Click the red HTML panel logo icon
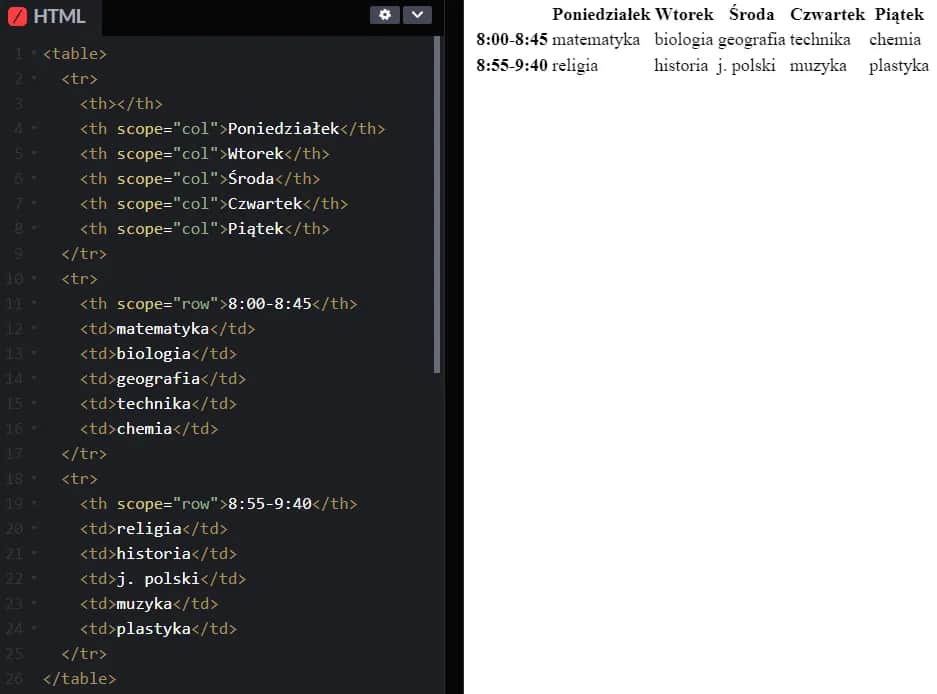This screenshot has height=694, width=937. (x=15, y=16)
